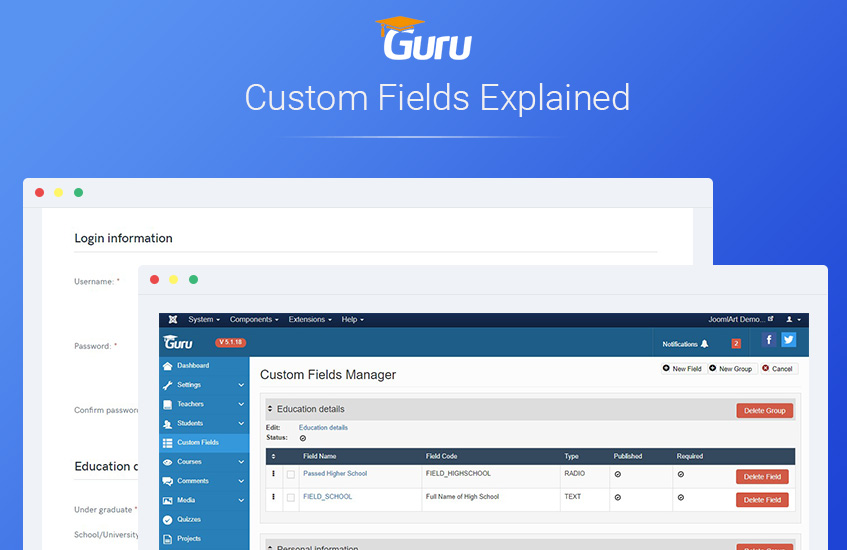Open the Twitter icon link
Viewport: 847px width, 550px height.
789,340
